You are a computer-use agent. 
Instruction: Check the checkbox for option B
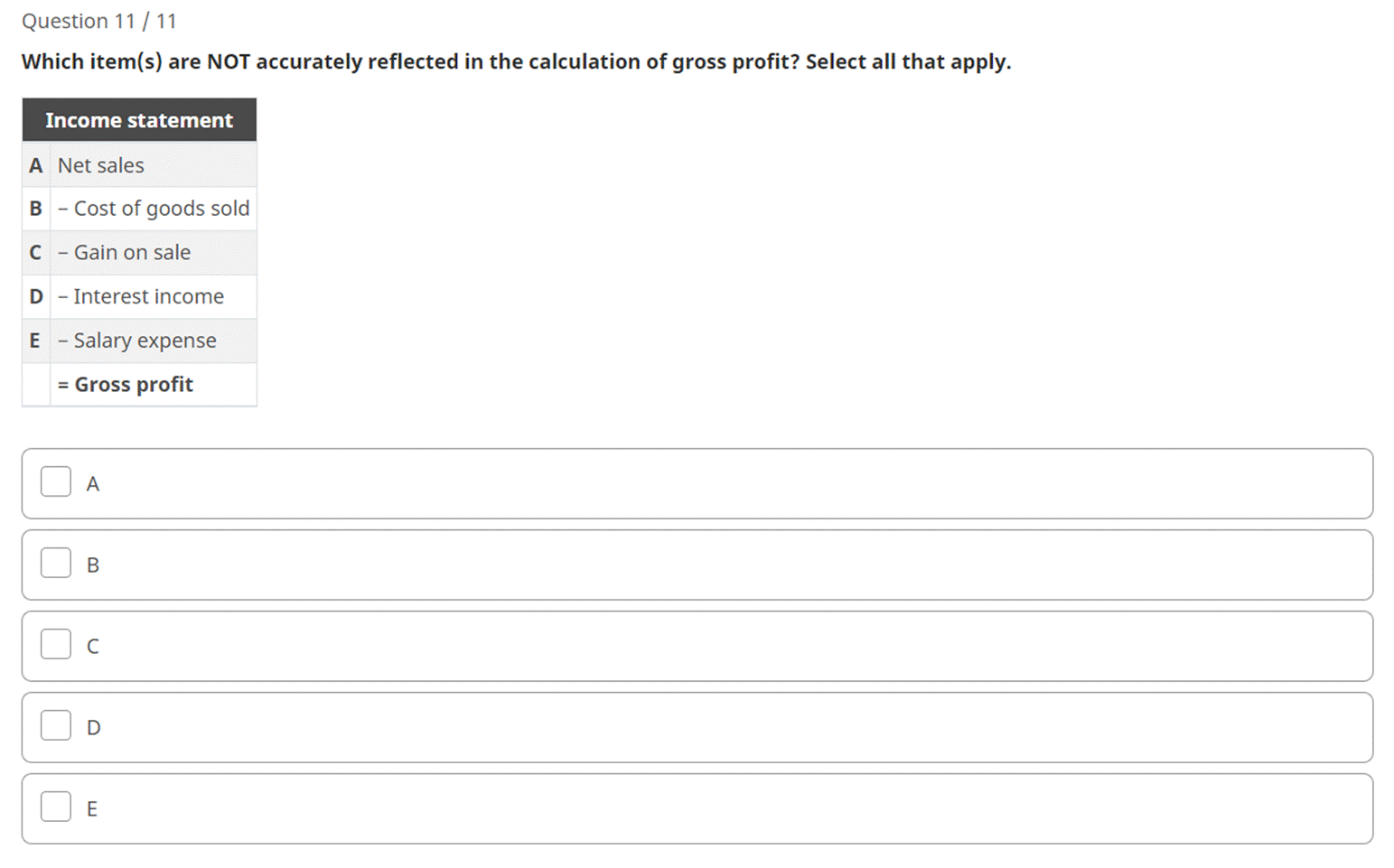pos(55,564)
